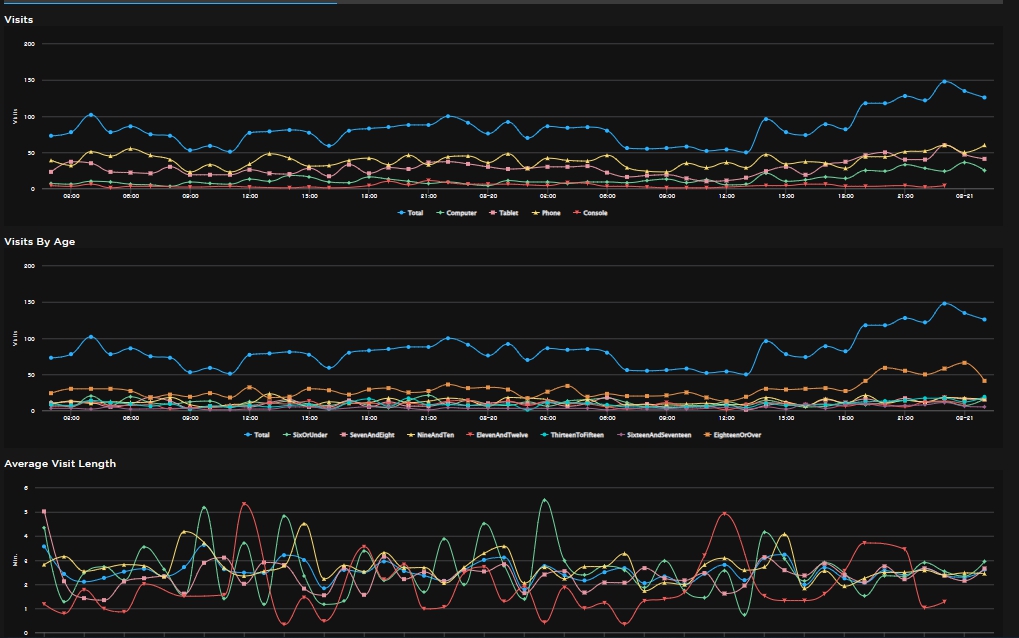Click the green Computer series icon
The height and width of the screenshot is (638, 1019).
click(x=440, y=213)
